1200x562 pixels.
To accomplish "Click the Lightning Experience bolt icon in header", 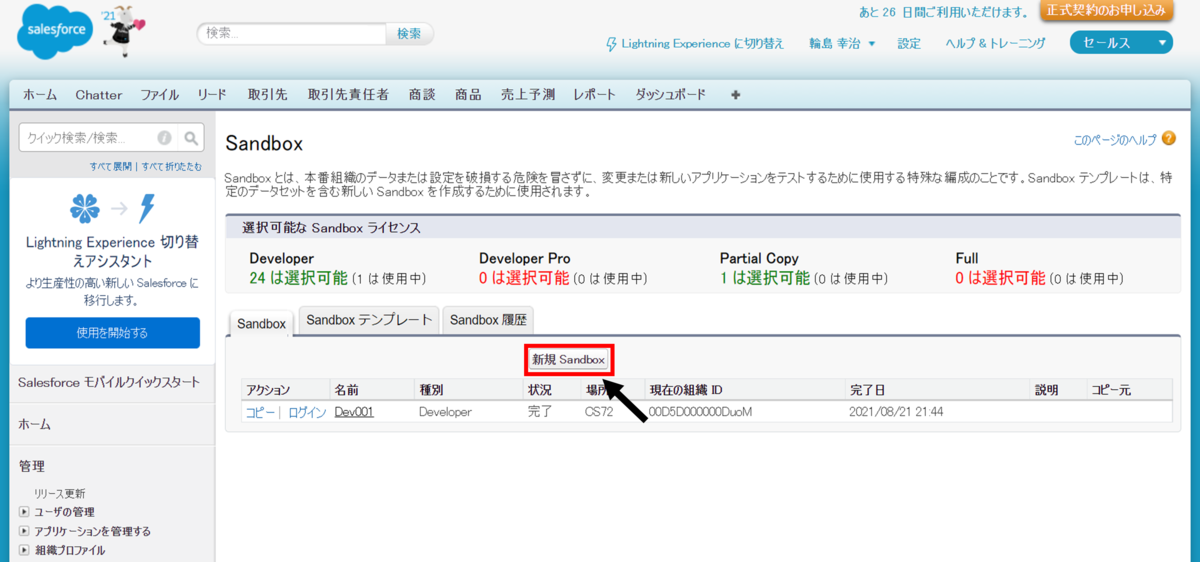I will 612,44.
